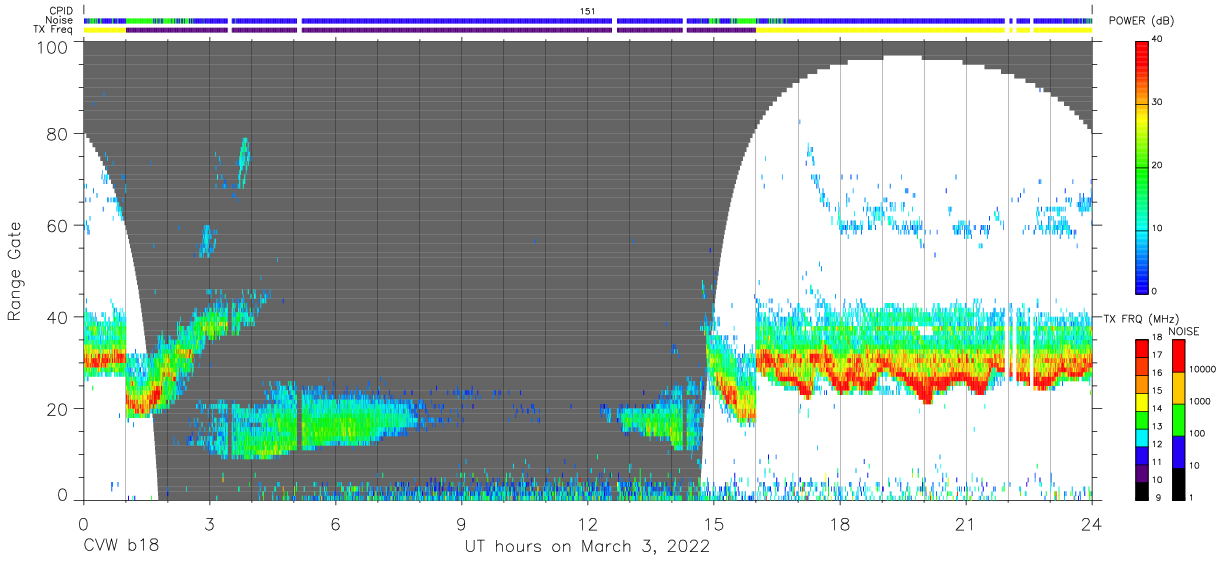Image resolution: width=1228 pixels, height=567 pixels.
Task: Select the red 10000 segment of the noise colorbar
Action: [x=1178, y=356]
